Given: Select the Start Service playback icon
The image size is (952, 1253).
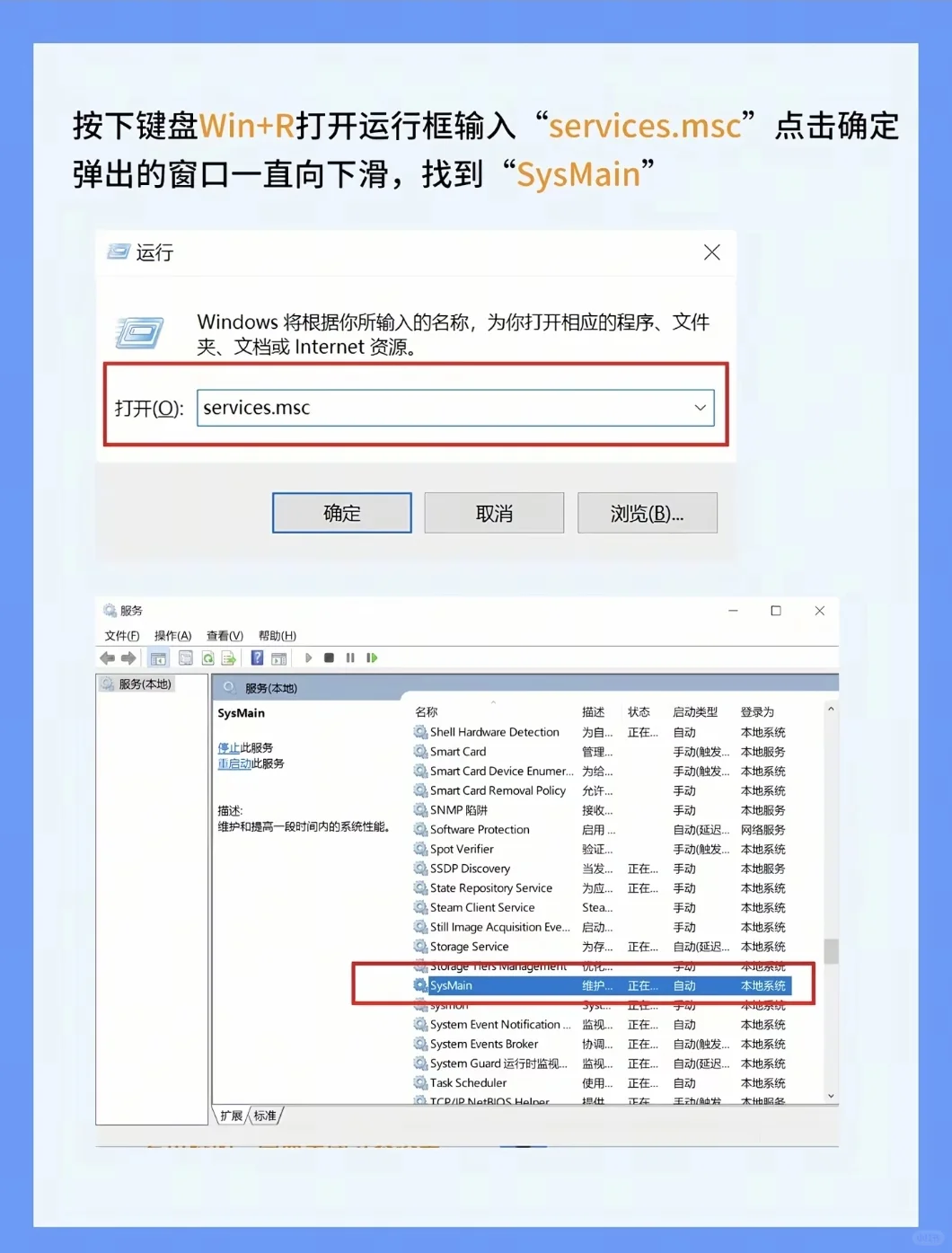Looking at the screenshot, I should 308,657.
